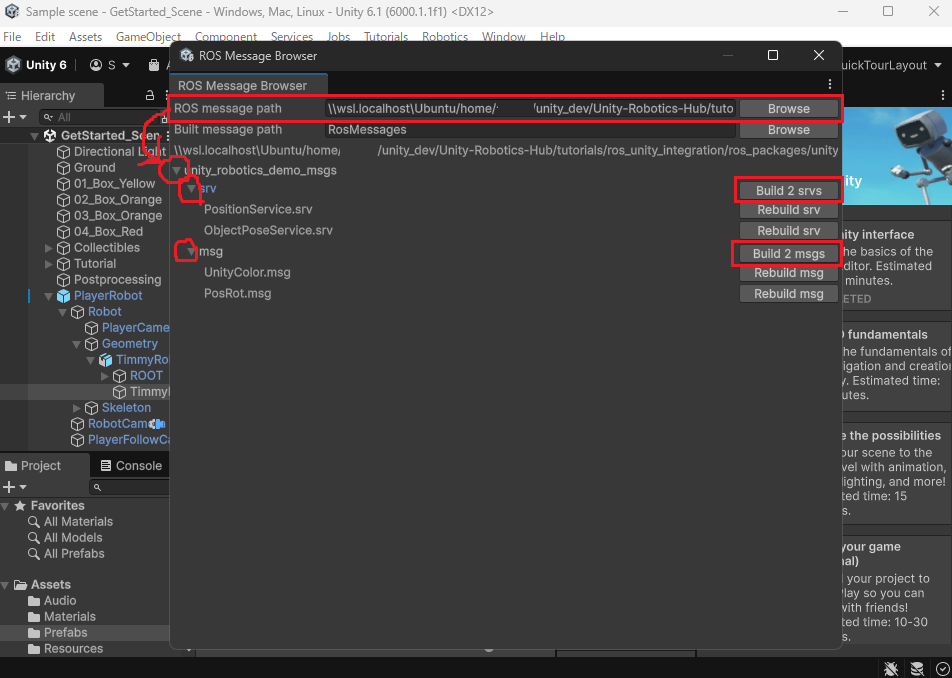Image resolution: width=952 pixels, height=678 pixels.
Task: Click the Hierarchy search magnifier icon
Action: tap(48, 117)
